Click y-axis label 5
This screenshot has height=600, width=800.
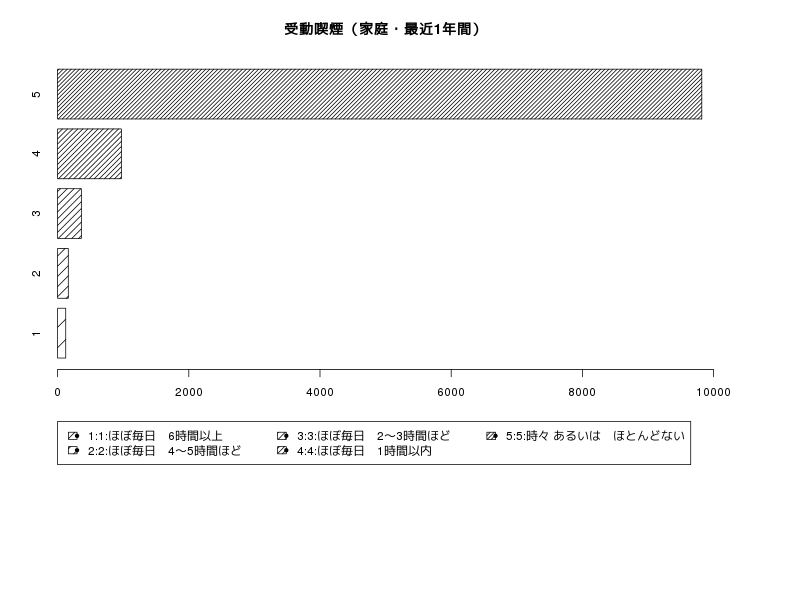click(x=36, y=94)
